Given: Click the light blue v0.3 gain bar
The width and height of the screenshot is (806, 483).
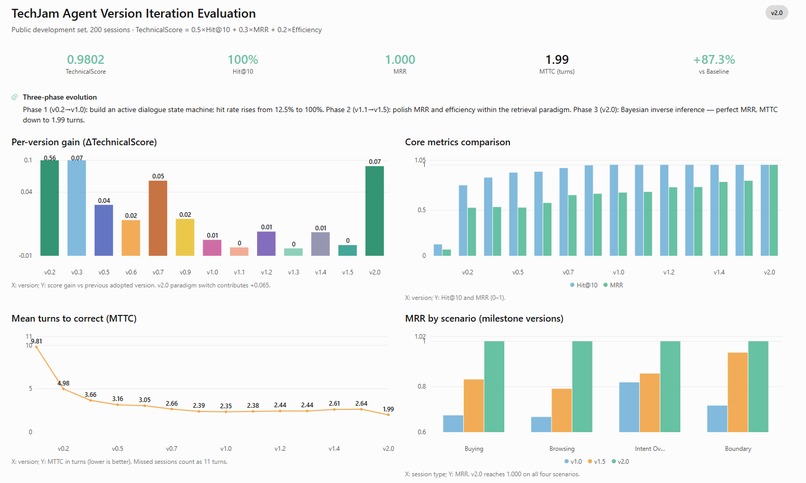Looking at the screenshot, I should click(x=77, y=208).
